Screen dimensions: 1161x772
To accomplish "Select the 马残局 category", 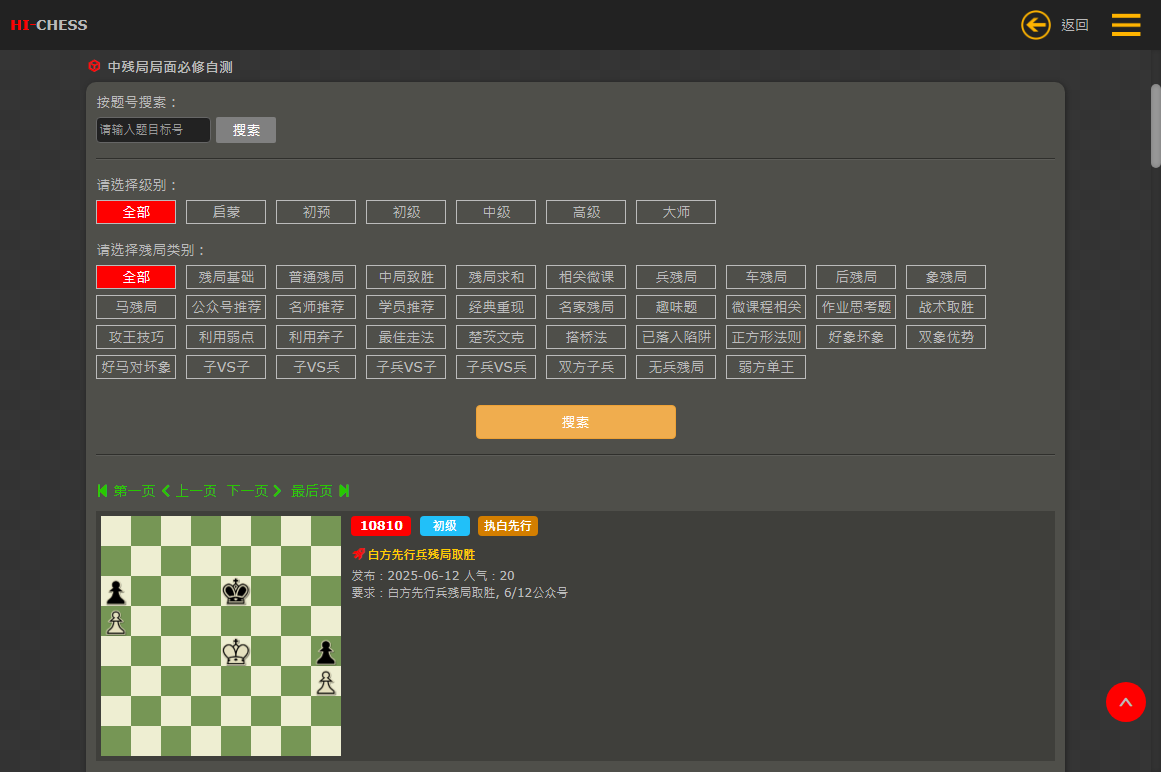I will click(136, 307).
